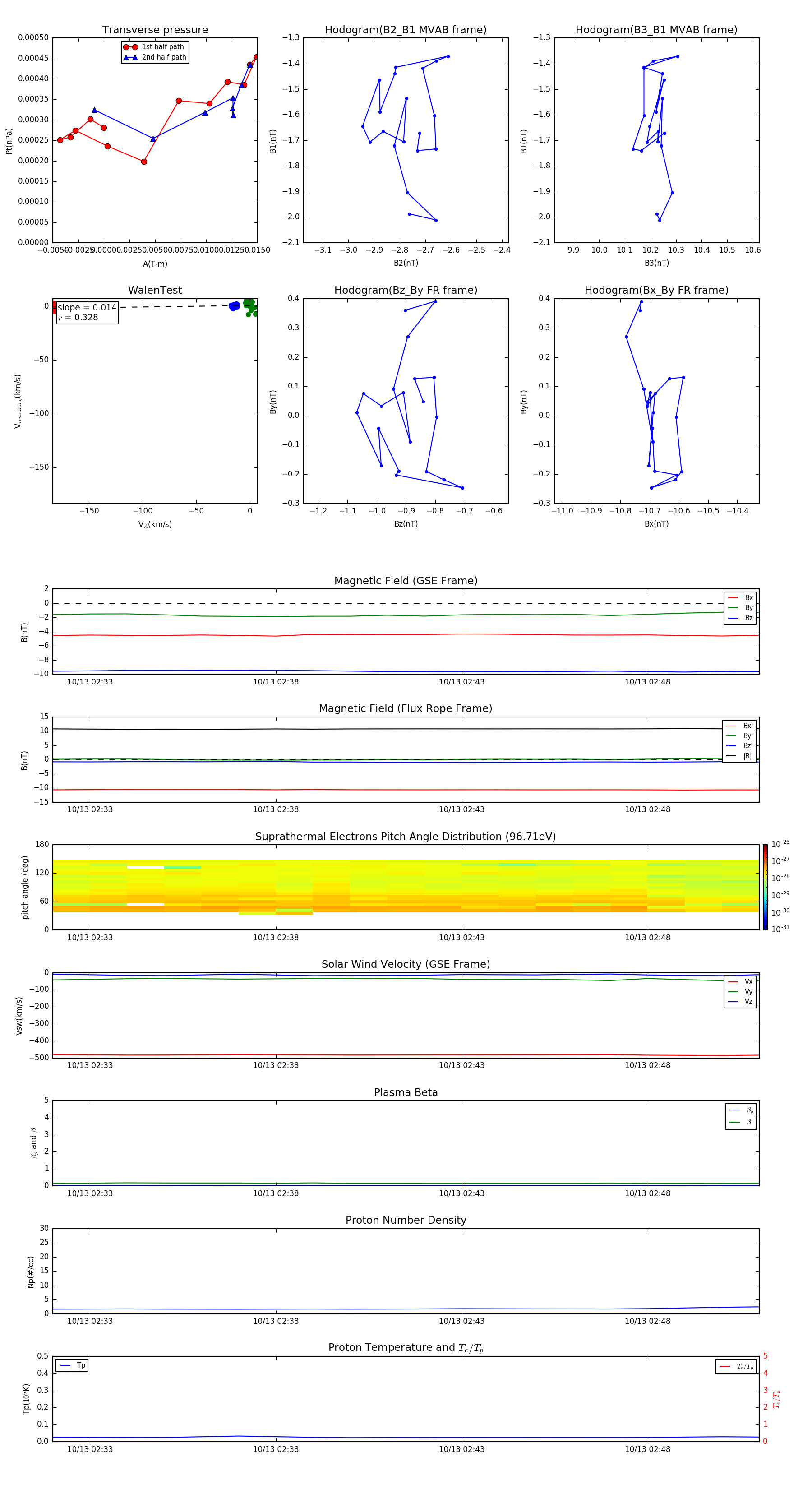Viewport: 812px width, 1489px height.
Task: Click the WalenTest plot title
Action: [155, 290]
